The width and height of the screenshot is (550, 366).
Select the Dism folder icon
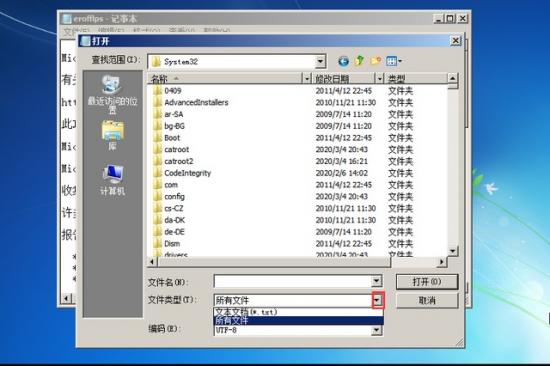pyautogui.click(x=157, y=244)
